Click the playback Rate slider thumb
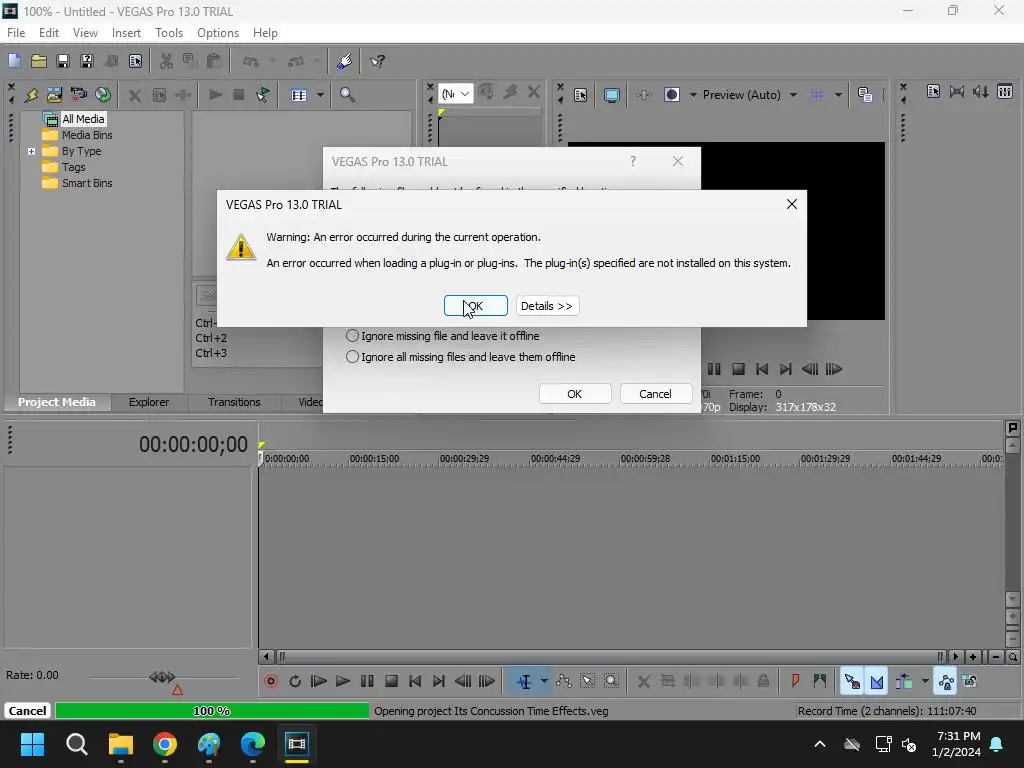The height and width of the screenshot is (768, 1024). point(162,677)
